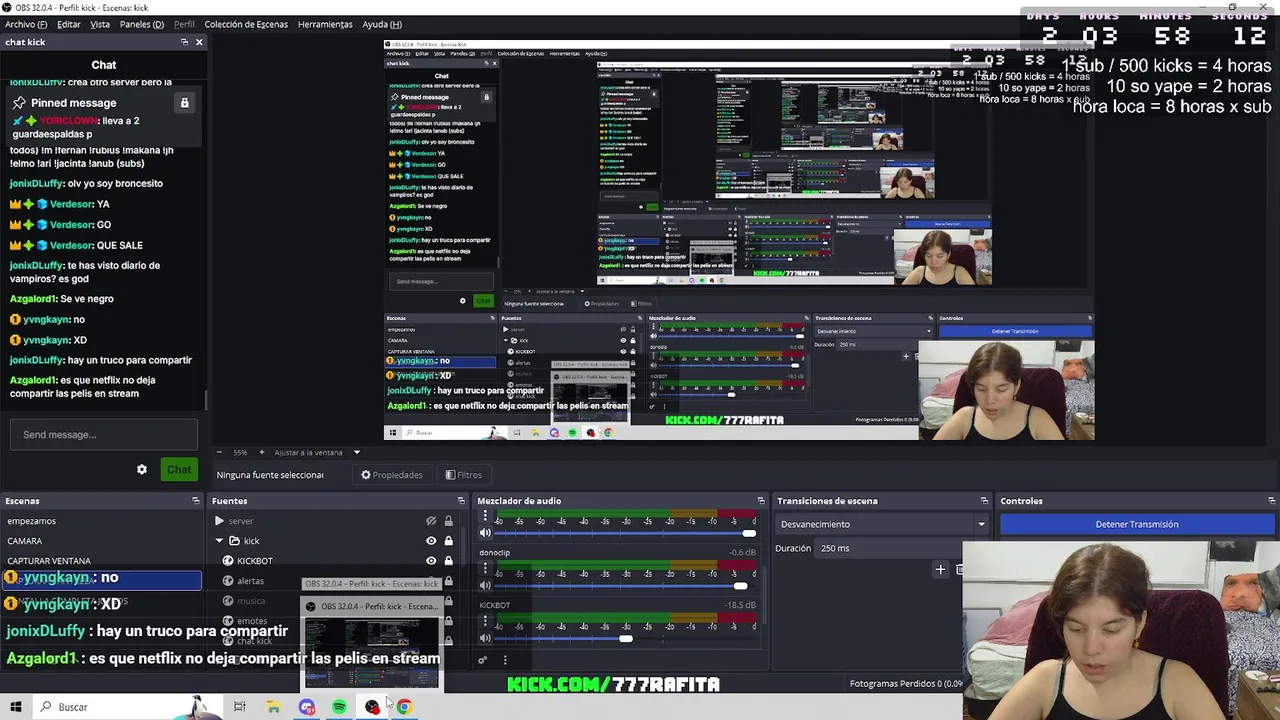
Task: Adjust the KICKBOT volume slider
Action: click(626, 638)
